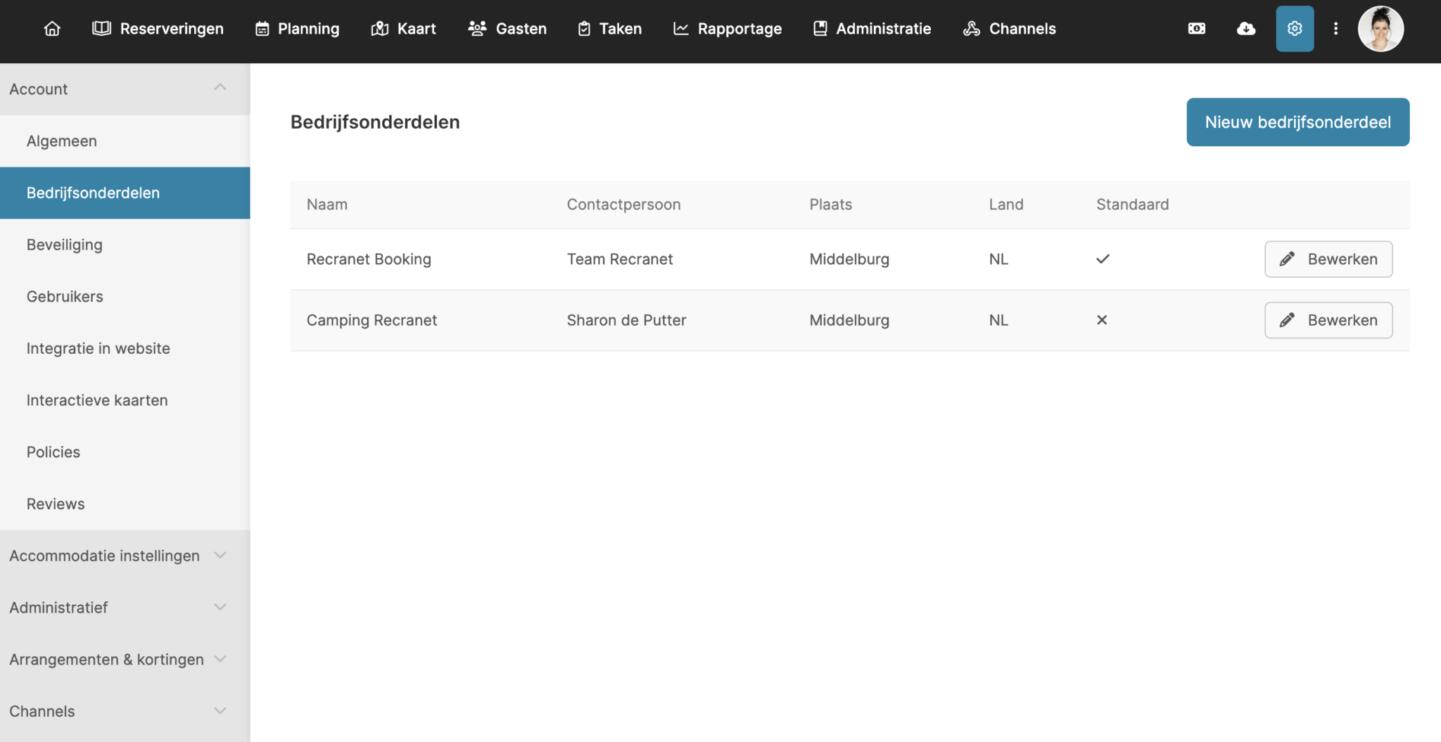Click the home icon in top navigation
Image resolution: width=1441 pixels, height=742 pixels.
coord(52,29)
